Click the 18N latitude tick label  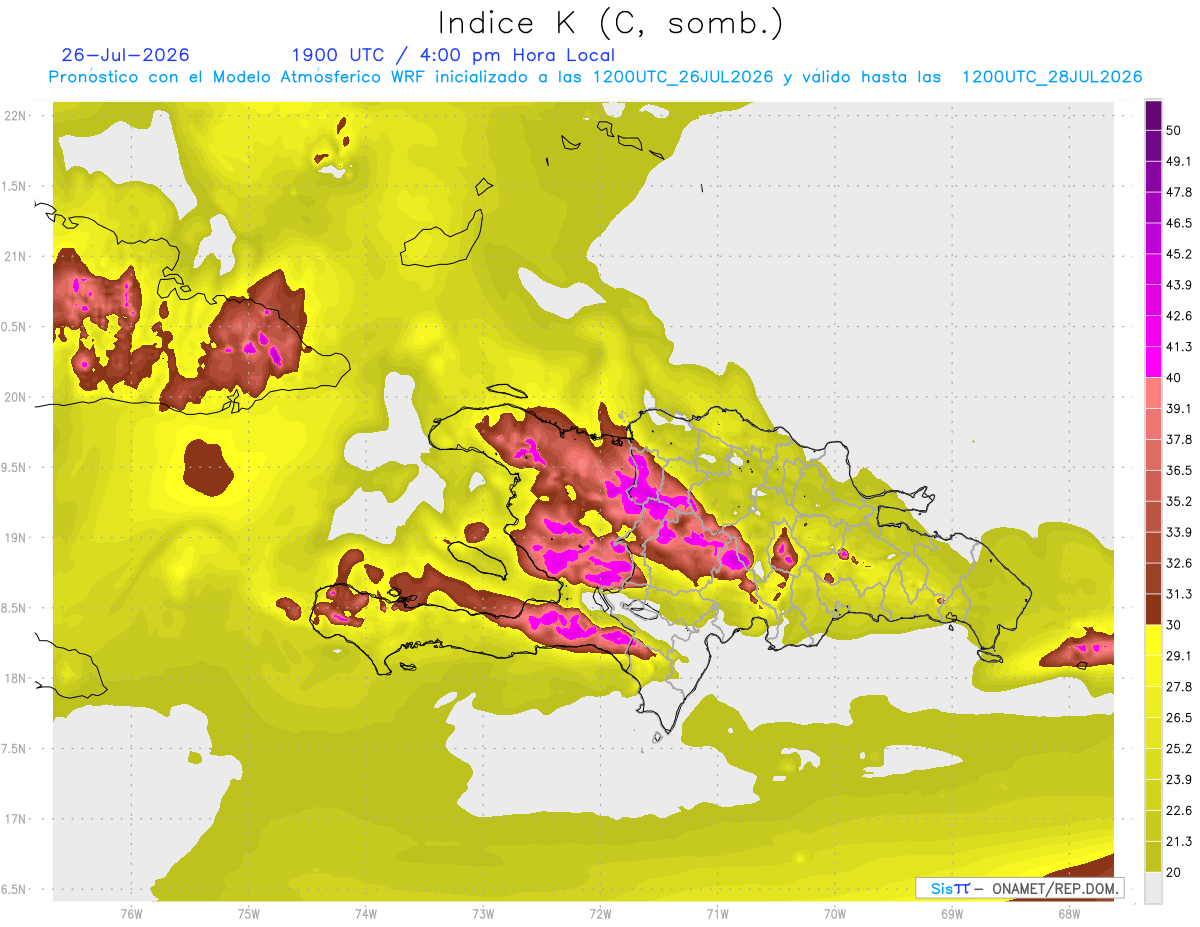pyautogui.click(x=15, y=678)
